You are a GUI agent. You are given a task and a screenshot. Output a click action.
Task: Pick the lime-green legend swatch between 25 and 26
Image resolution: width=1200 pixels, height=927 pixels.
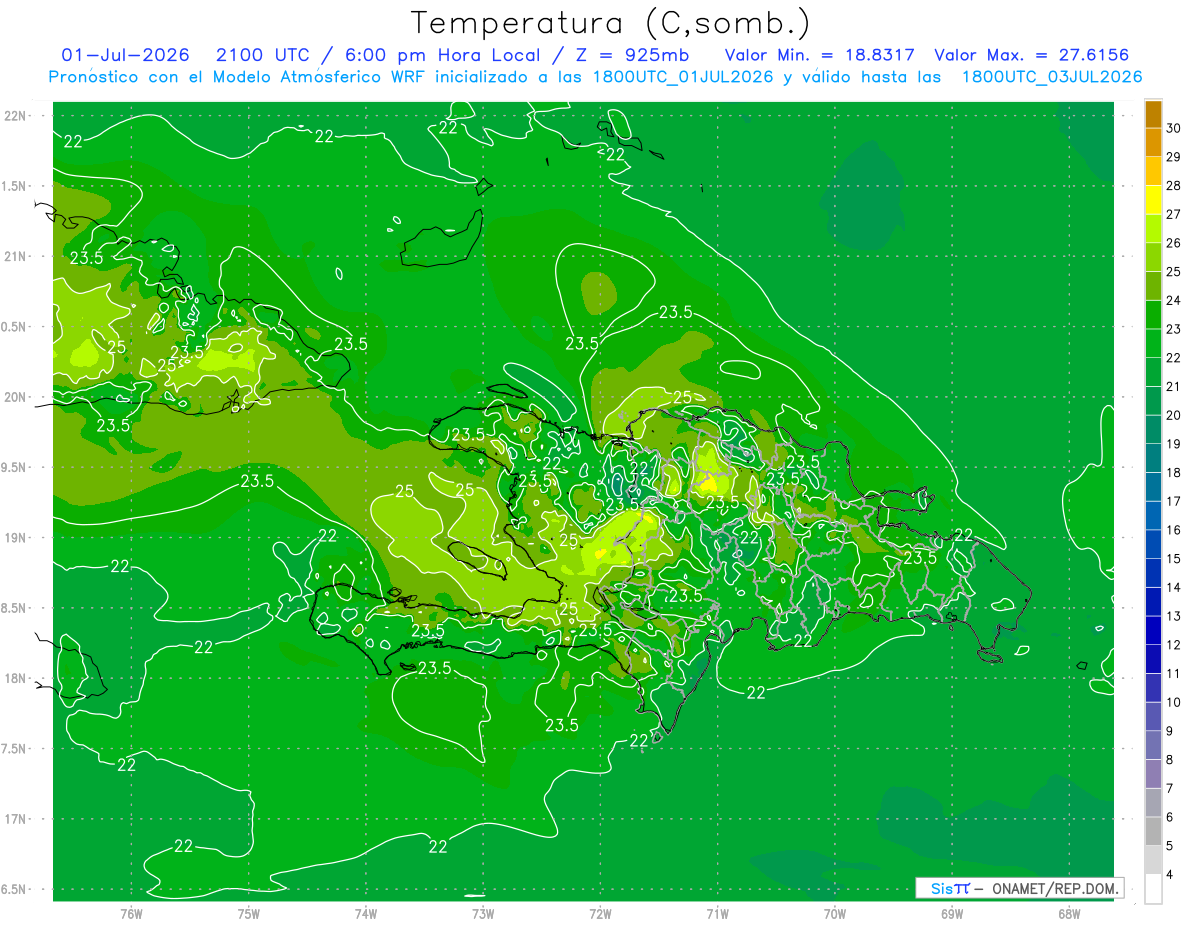coord(1153,258)
